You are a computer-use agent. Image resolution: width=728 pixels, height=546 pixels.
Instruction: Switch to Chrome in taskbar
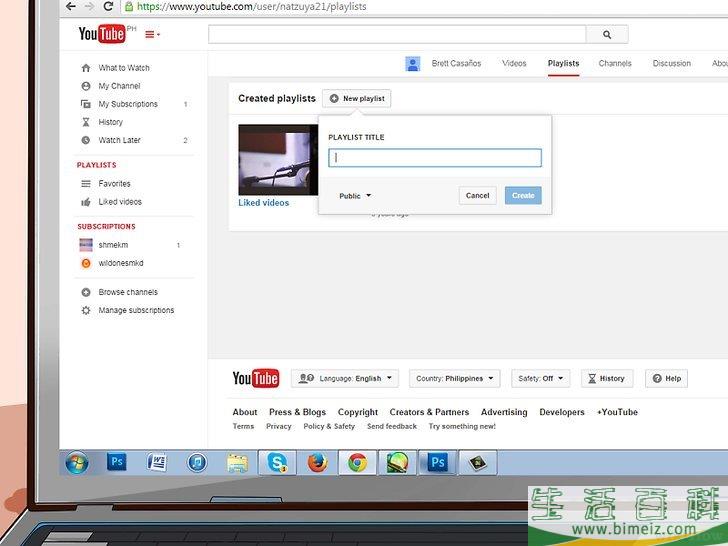point(358,463)
